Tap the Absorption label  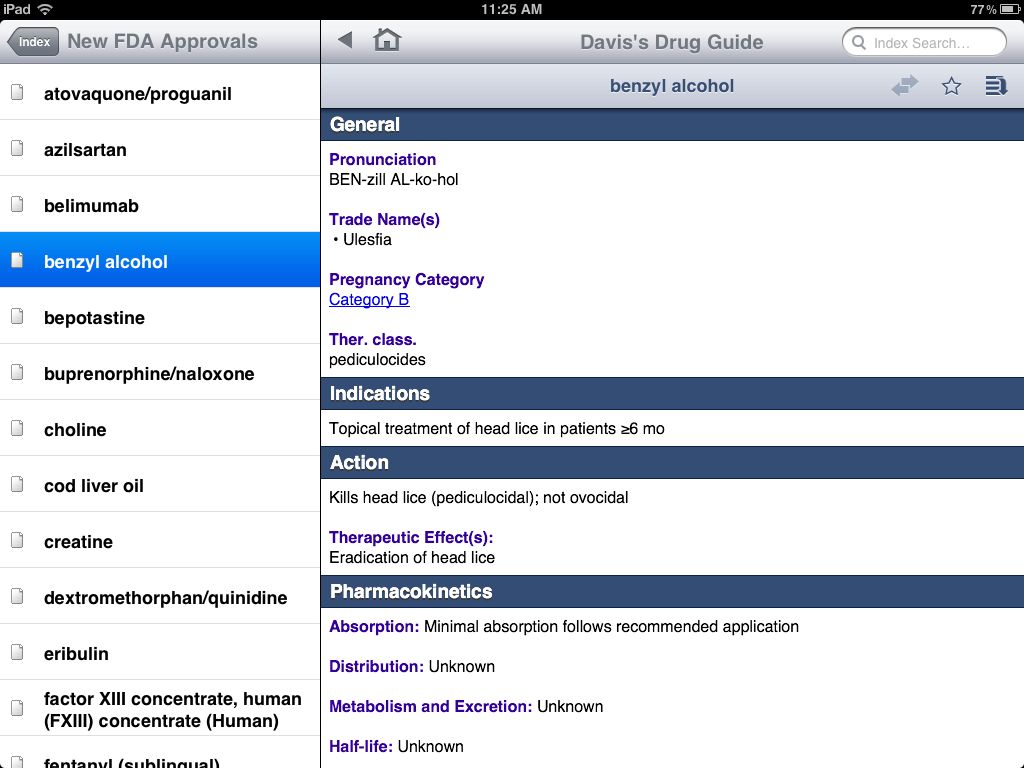[x=374, y=627]
